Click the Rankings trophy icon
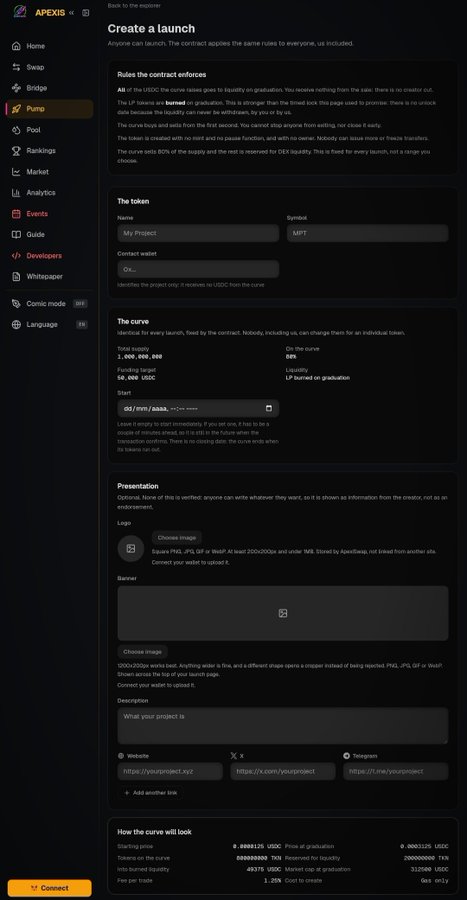467x900 pixels. pyautogui.click(x=16, y=150)
